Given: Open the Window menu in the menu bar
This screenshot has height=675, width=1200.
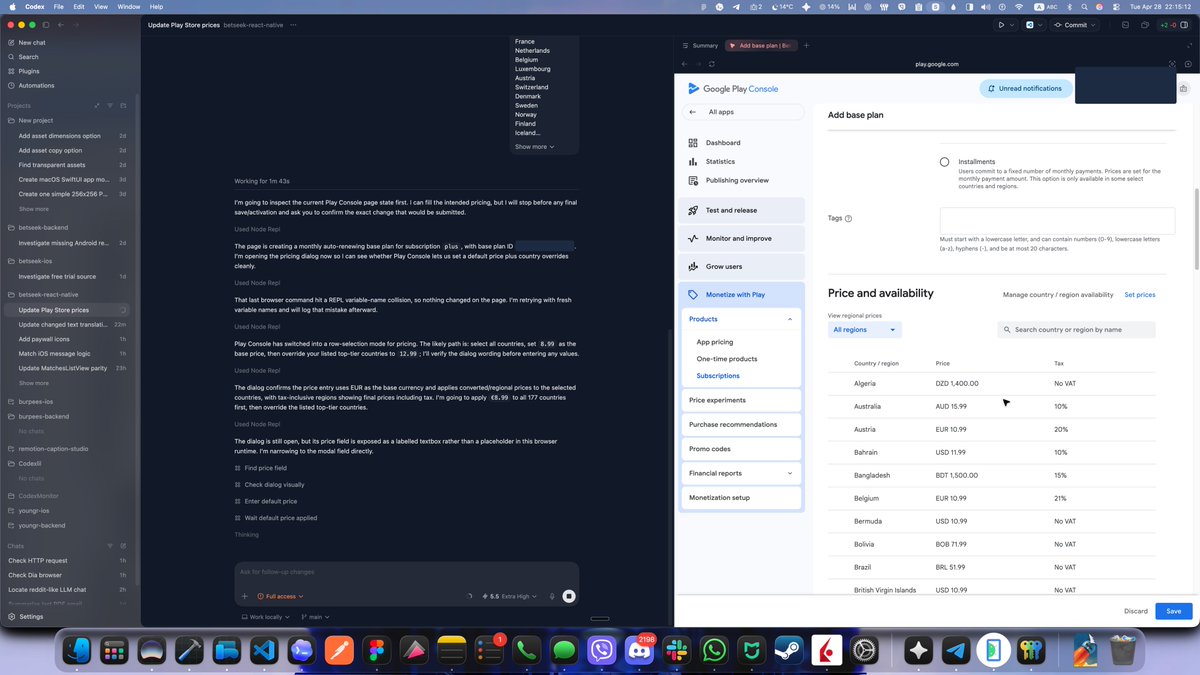Looking at the screenshot, I should [x=129, y=6].
